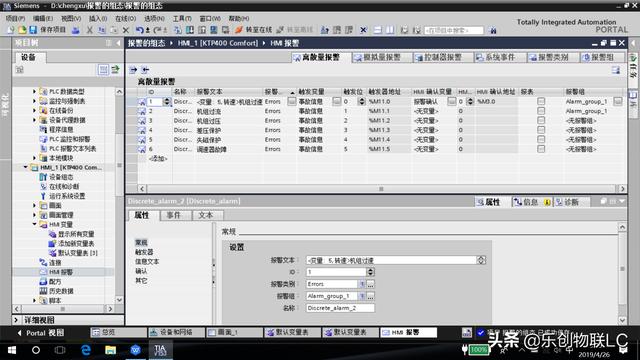
Task: Click the redo arrow icon
Action: pyautogui.click(x=157, y=30)
